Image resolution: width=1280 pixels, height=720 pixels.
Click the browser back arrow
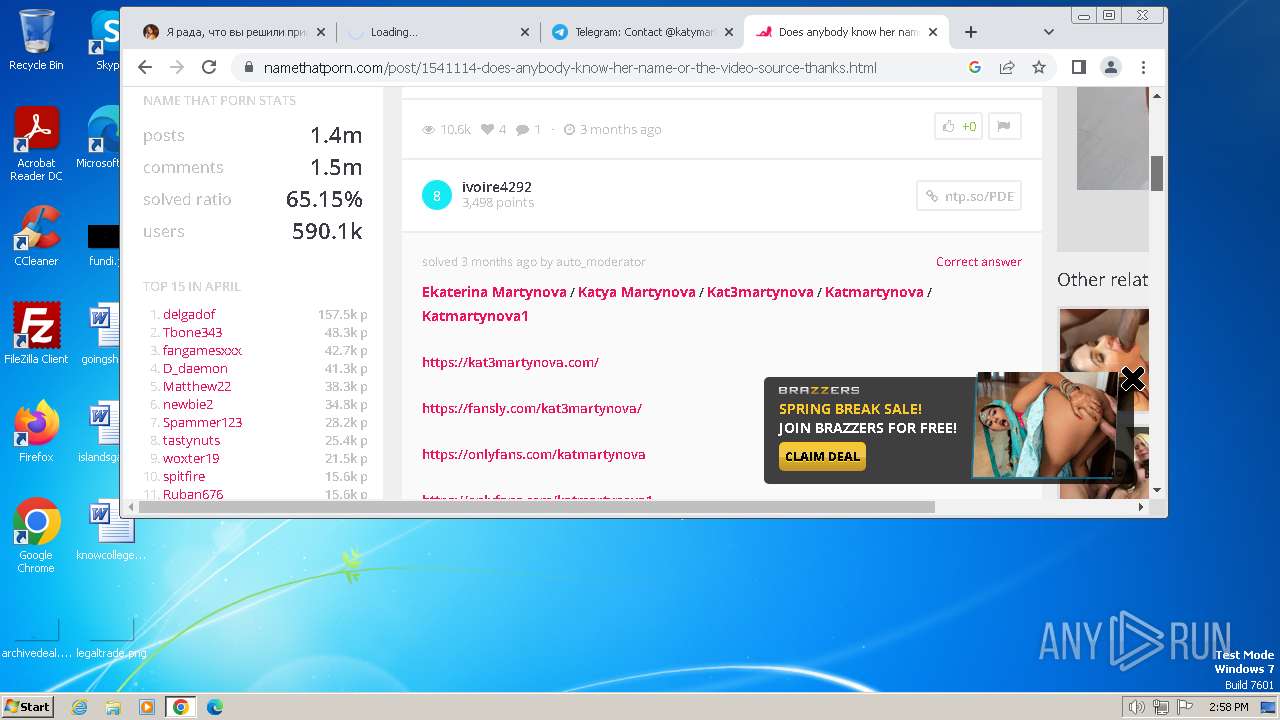click(x=145, y=67)
